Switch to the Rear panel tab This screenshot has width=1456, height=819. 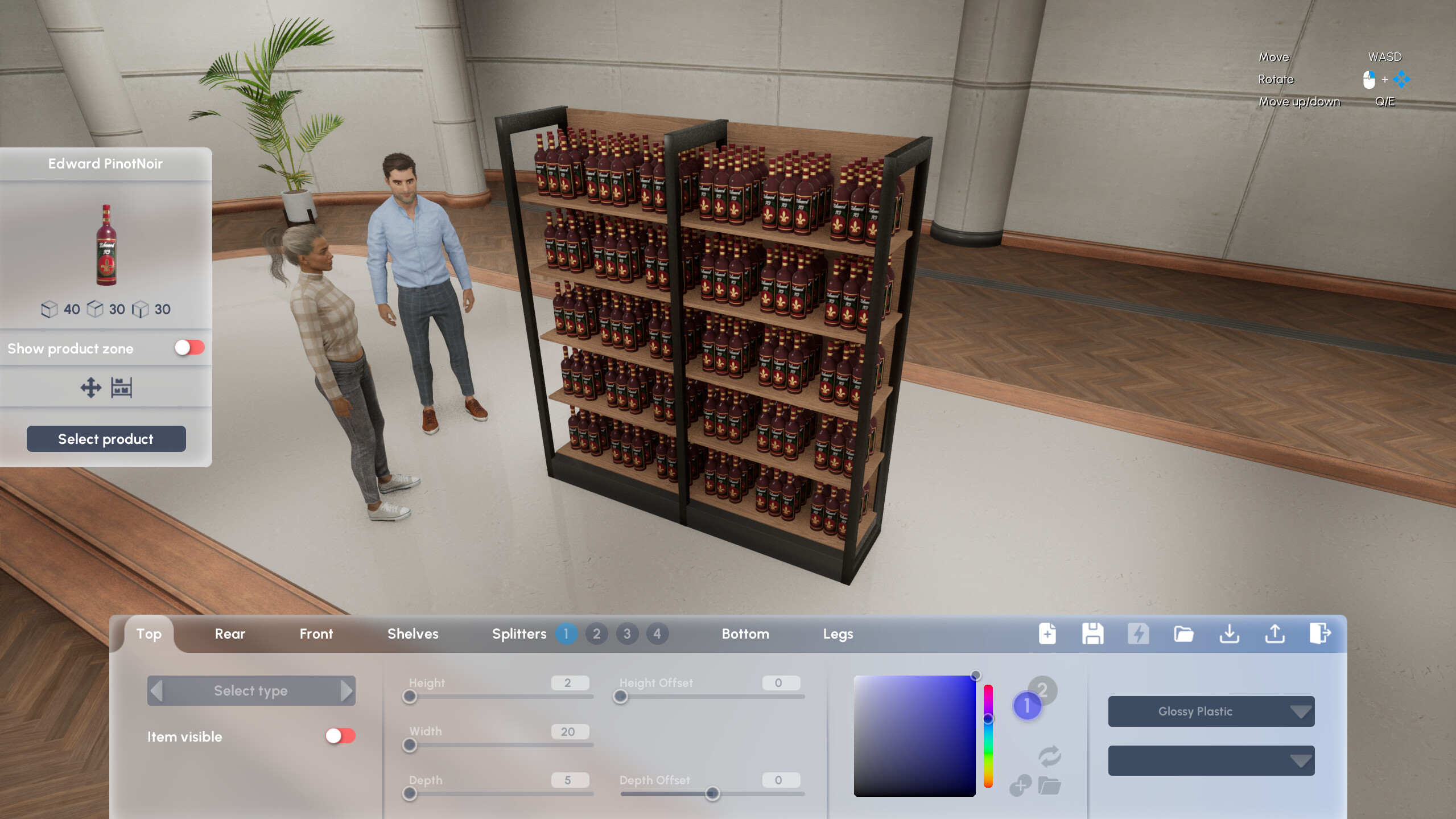coord(229,633)
